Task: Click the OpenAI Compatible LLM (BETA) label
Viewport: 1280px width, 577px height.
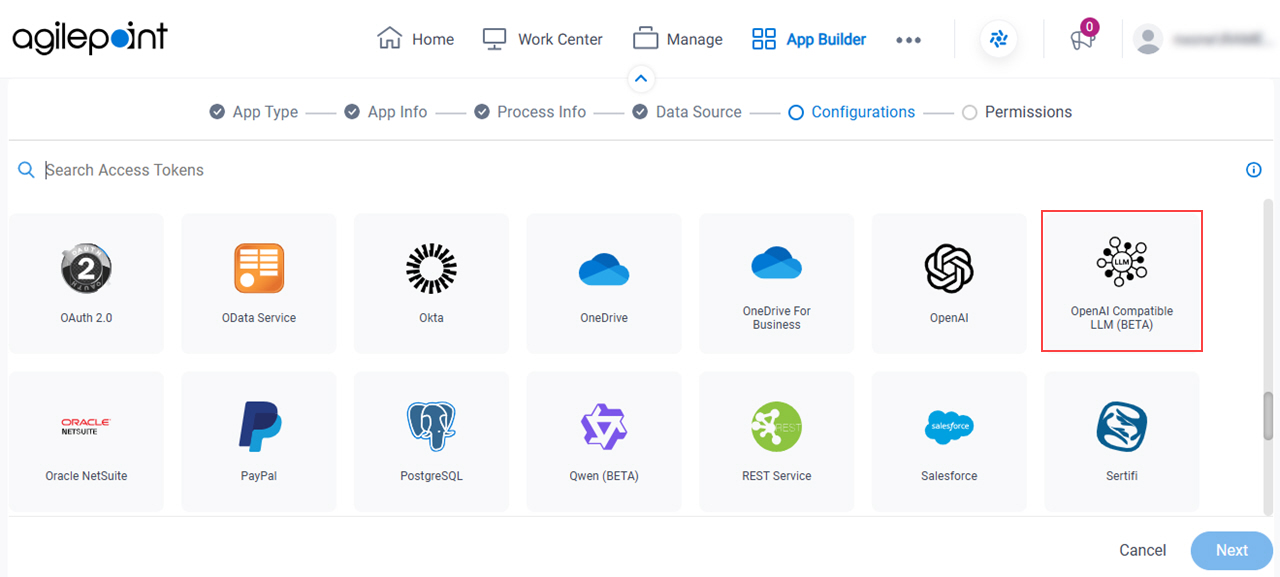Action: pos(1122,318)
